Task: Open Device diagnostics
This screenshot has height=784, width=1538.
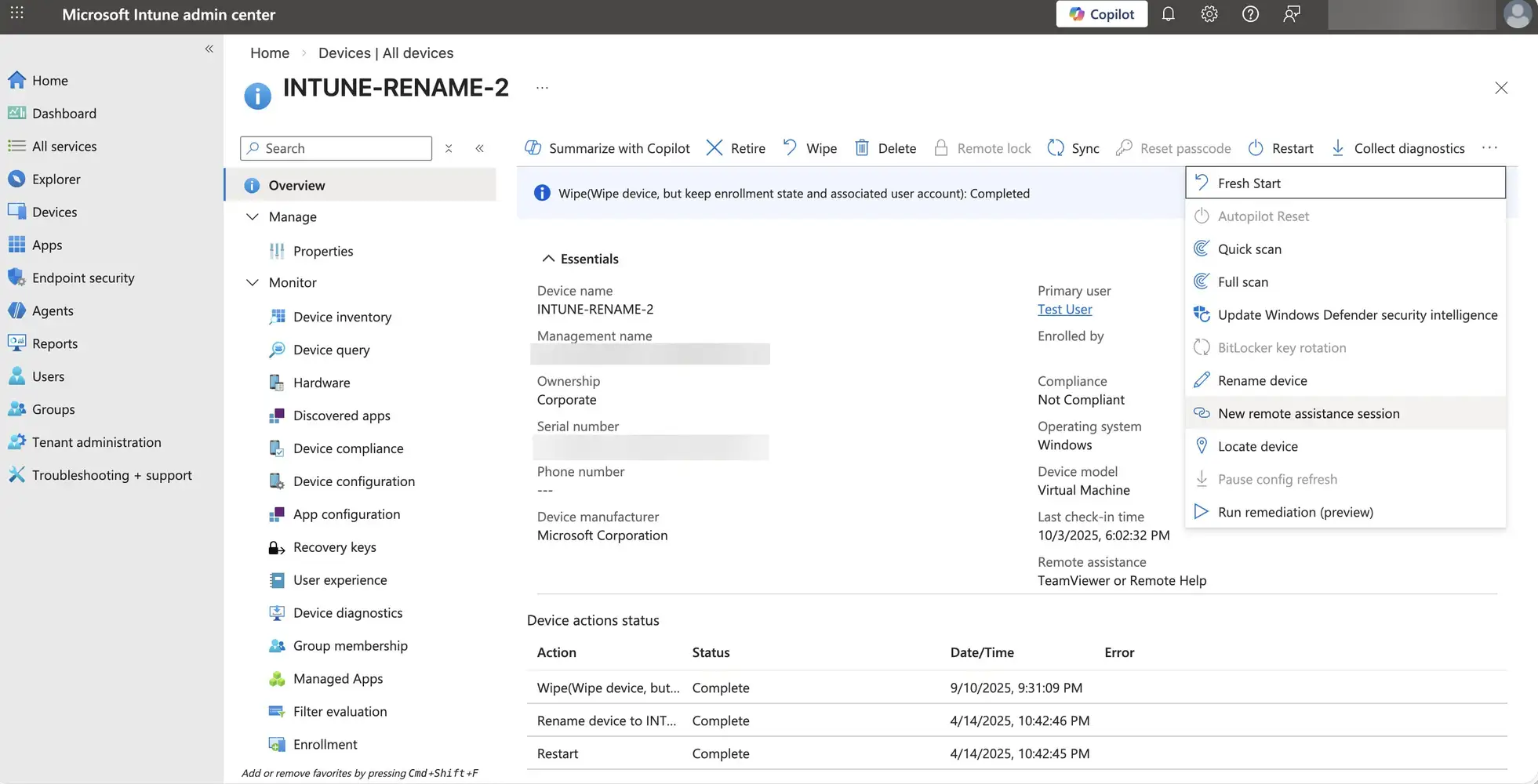Action: 347,613
